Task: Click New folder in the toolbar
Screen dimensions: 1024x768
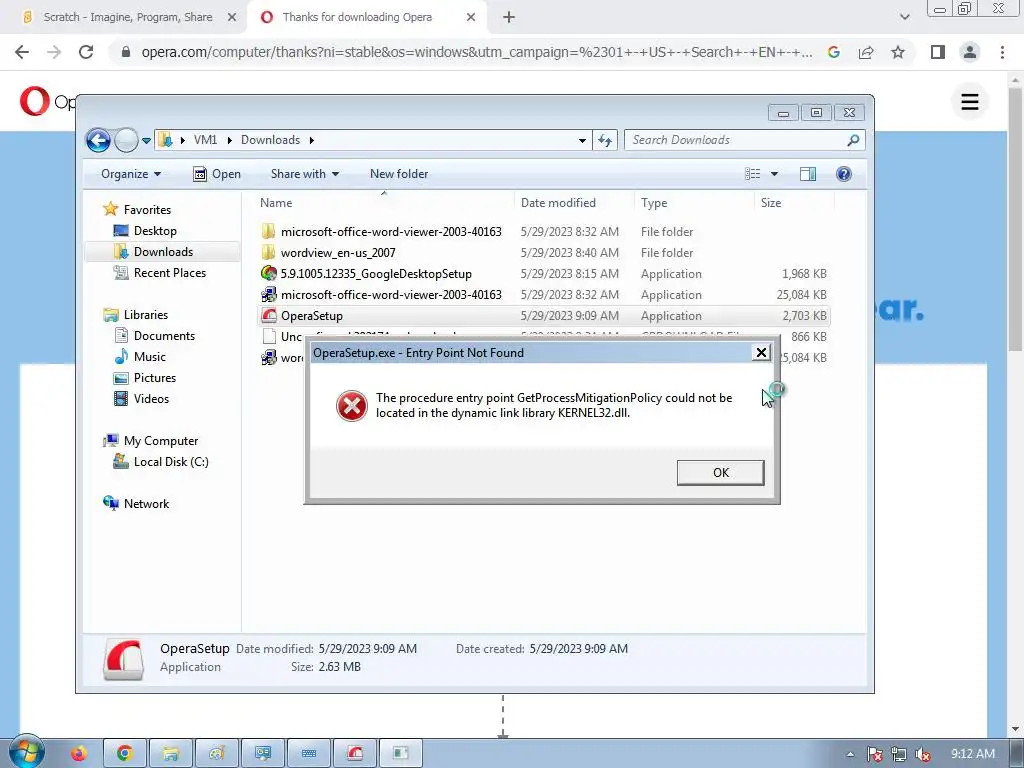Action: [399, 174]
